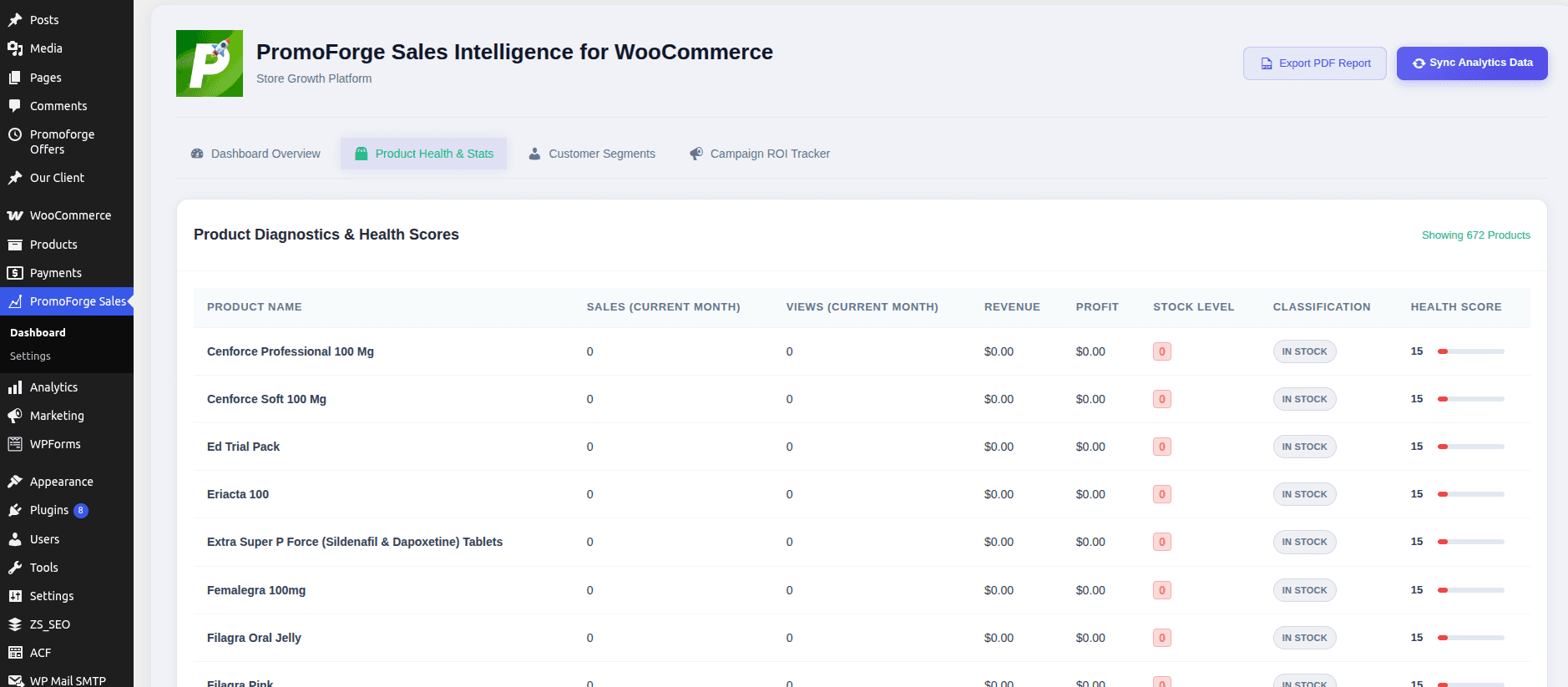Image resolution: width=1568 pixels, height=687 pixels.
Task: Click the Eriacta 100 product name
Action: [x=238, y=494]
